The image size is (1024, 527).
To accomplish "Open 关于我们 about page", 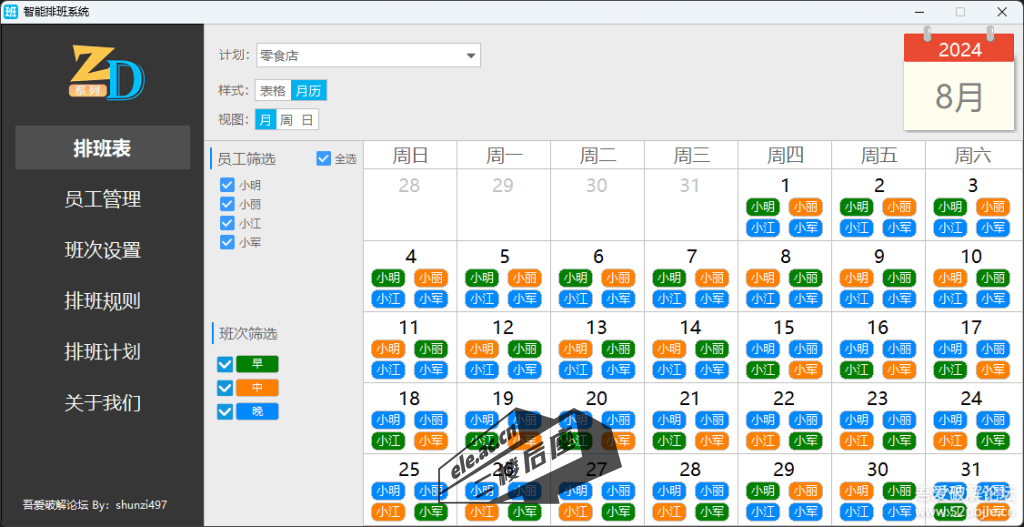I will tap(103, 403).
